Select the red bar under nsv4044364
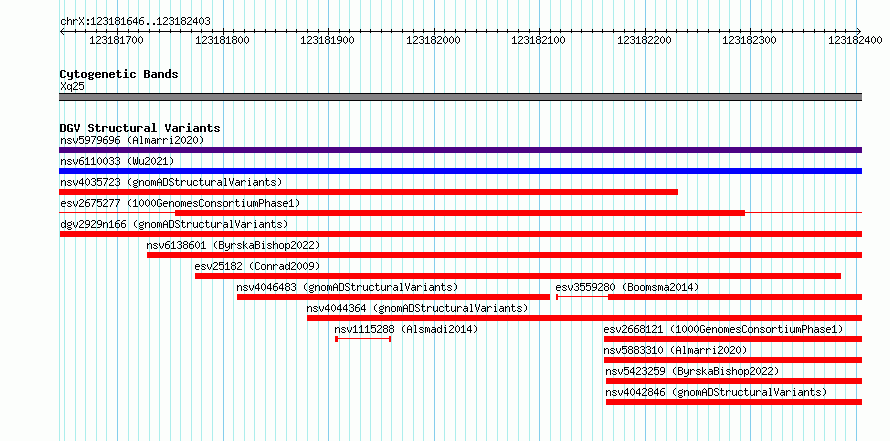Viewport: 890px width, 441px height. pyautogui.click(x=584, y=318)
